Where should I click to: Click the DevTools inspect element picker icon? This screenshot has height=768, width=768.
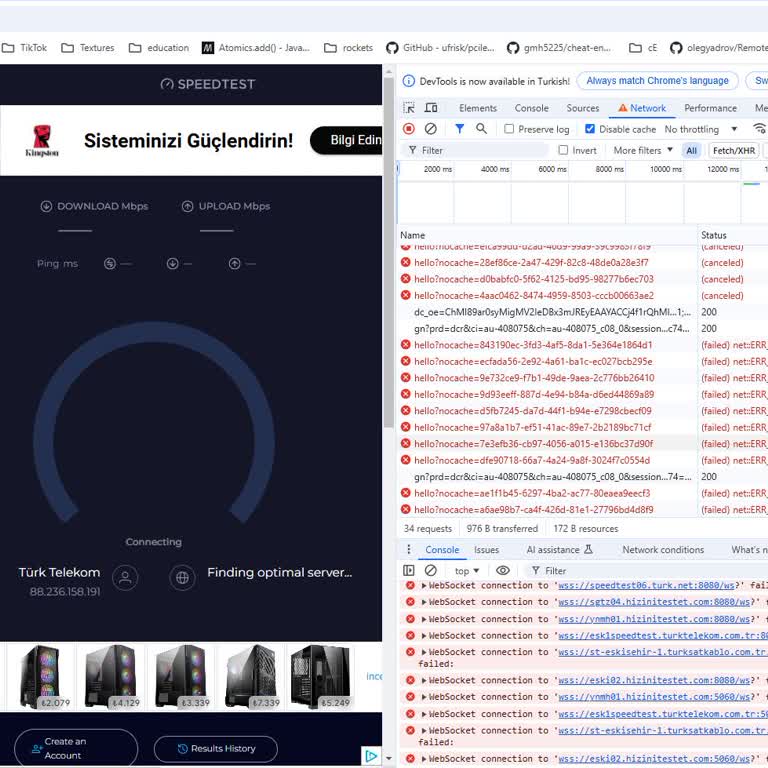408,108
